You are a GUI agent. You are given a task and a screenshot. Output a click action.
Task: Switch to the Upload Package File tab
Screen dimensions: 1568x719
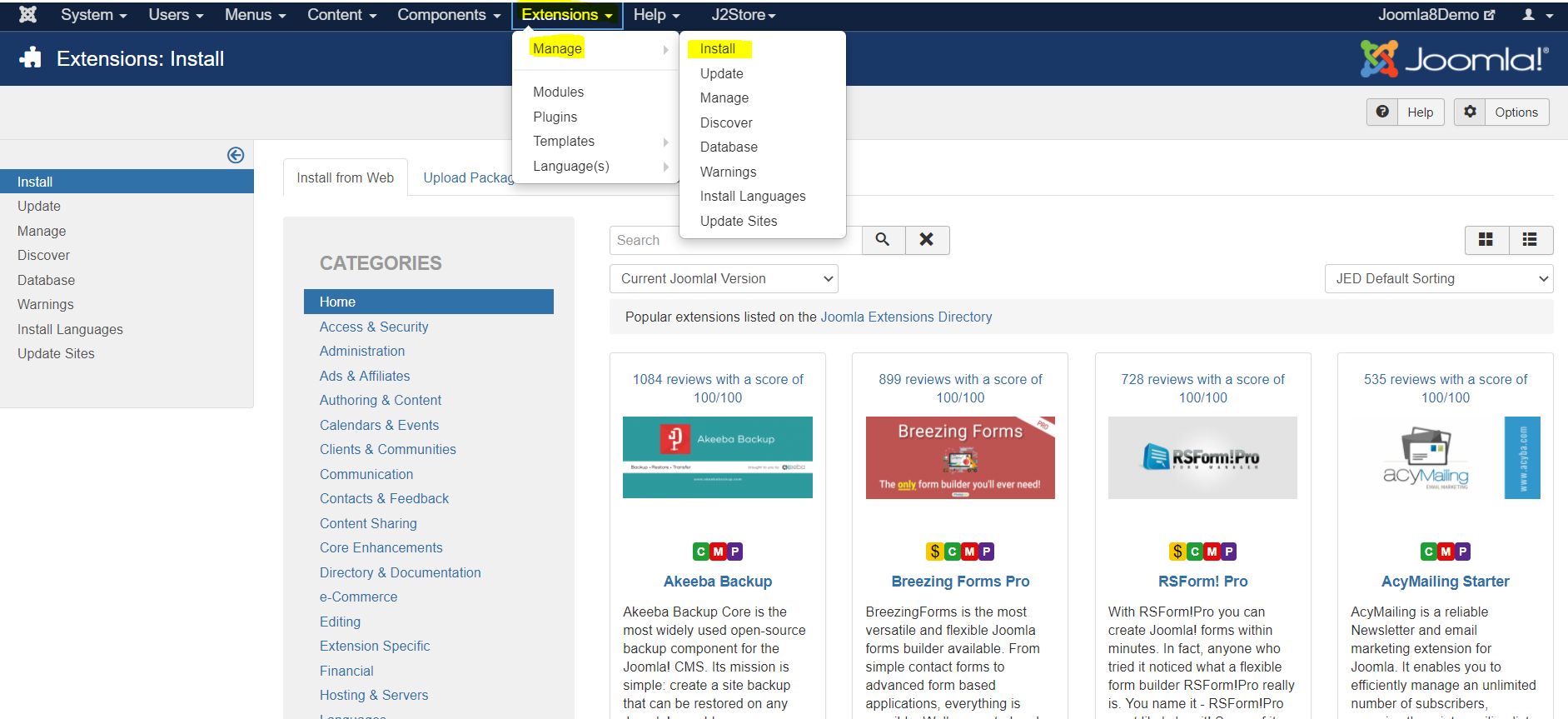tap(469, 177)
